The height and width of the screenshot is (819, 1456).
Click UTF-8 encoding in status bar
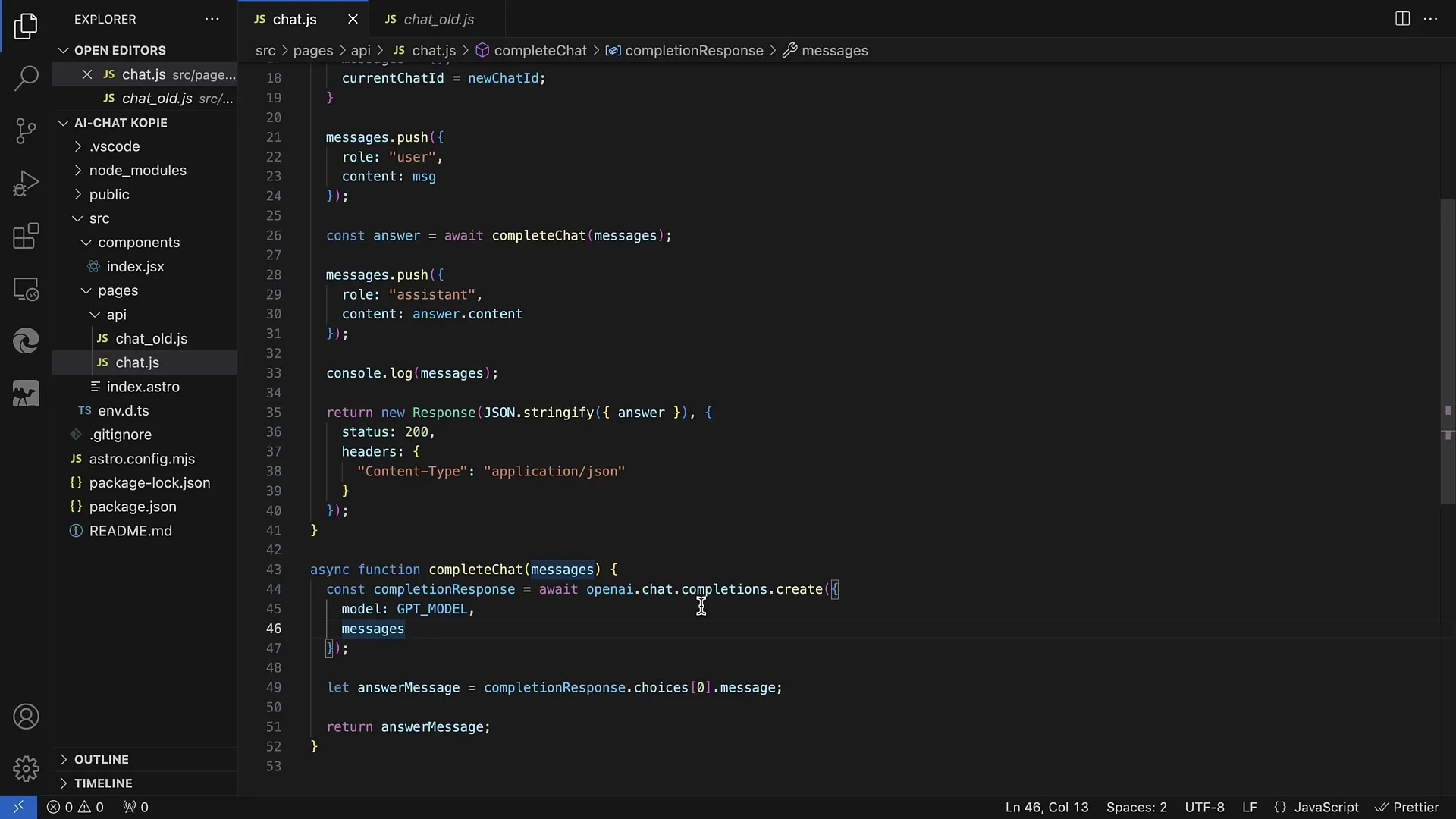coord(1204,807)
